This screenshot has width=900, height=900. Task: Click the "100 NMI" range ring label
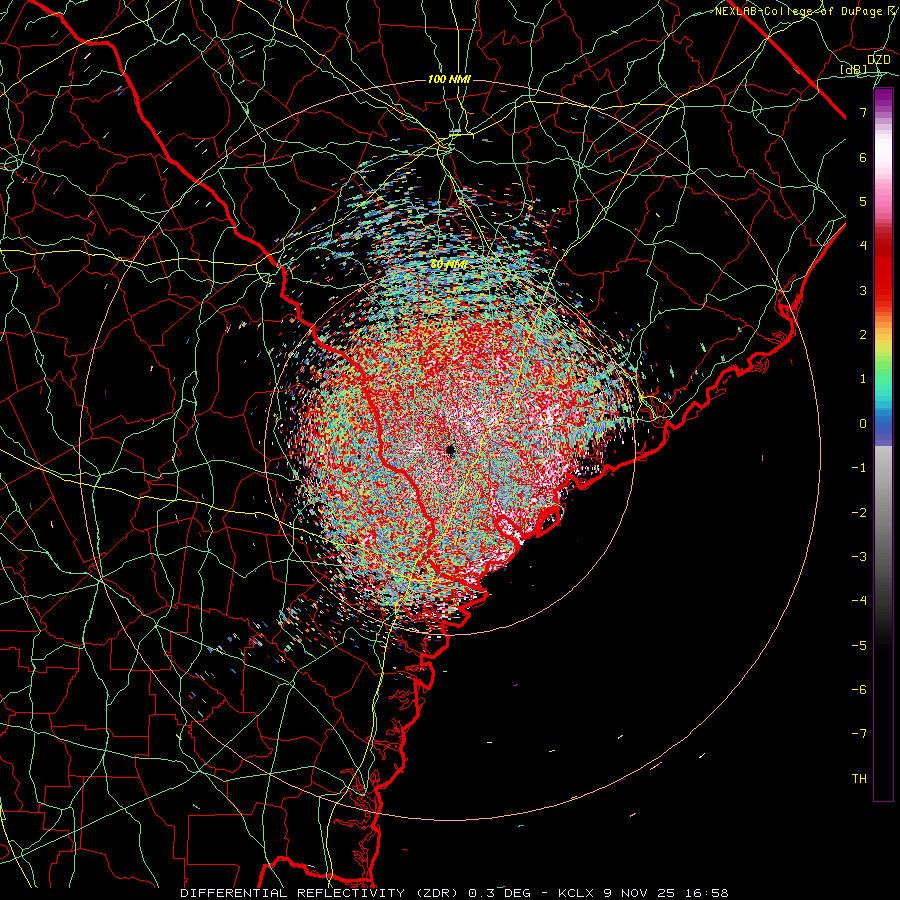click(x=449, y=79)
